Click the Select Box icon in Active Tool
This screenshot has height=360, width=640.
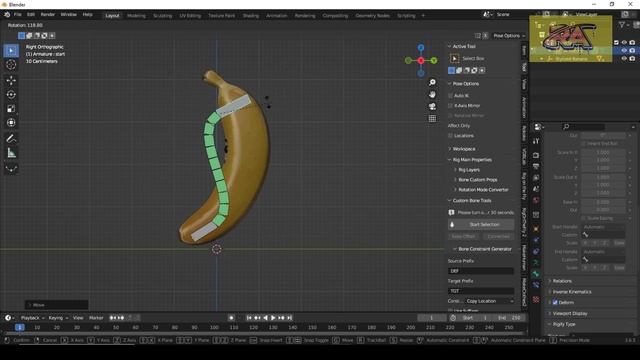click(454, 58)
